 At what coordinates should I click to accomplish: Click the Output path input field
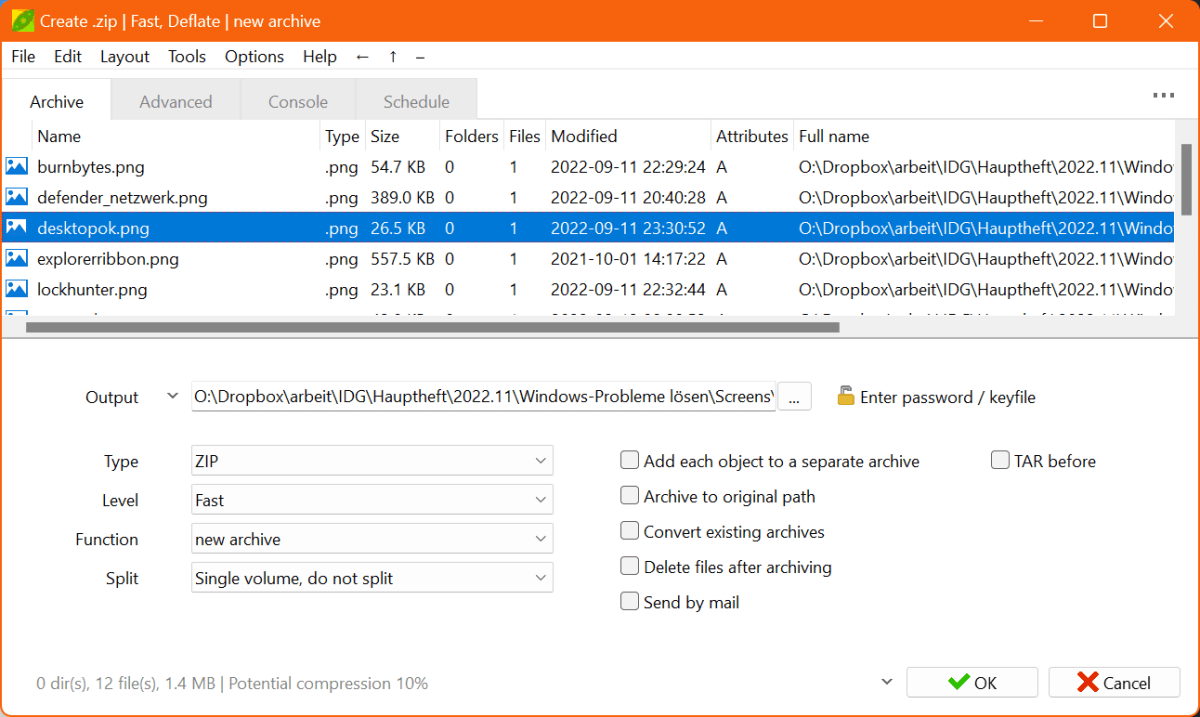coord(483,397)
